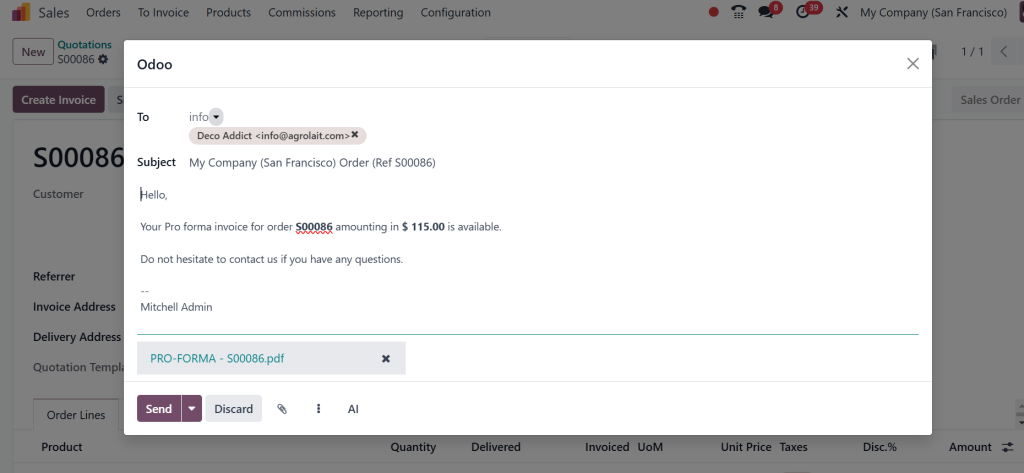Expand the Send button dropdown arrow

191,408
